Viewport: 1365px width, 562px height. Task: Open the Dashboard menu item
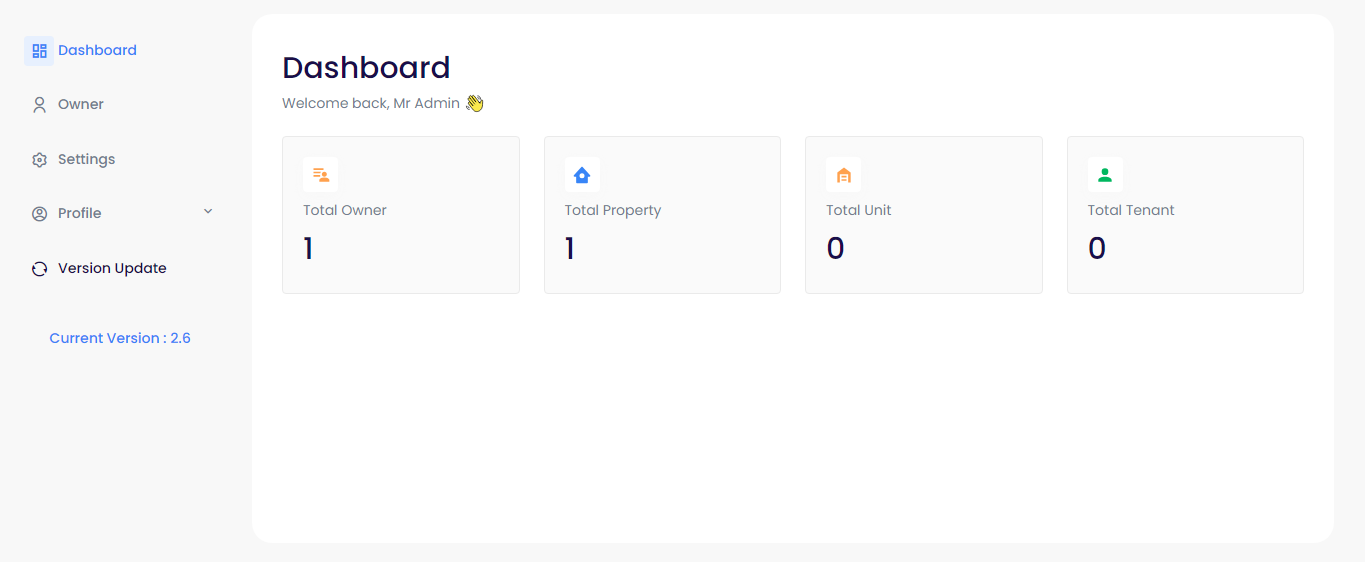(97, 50)
